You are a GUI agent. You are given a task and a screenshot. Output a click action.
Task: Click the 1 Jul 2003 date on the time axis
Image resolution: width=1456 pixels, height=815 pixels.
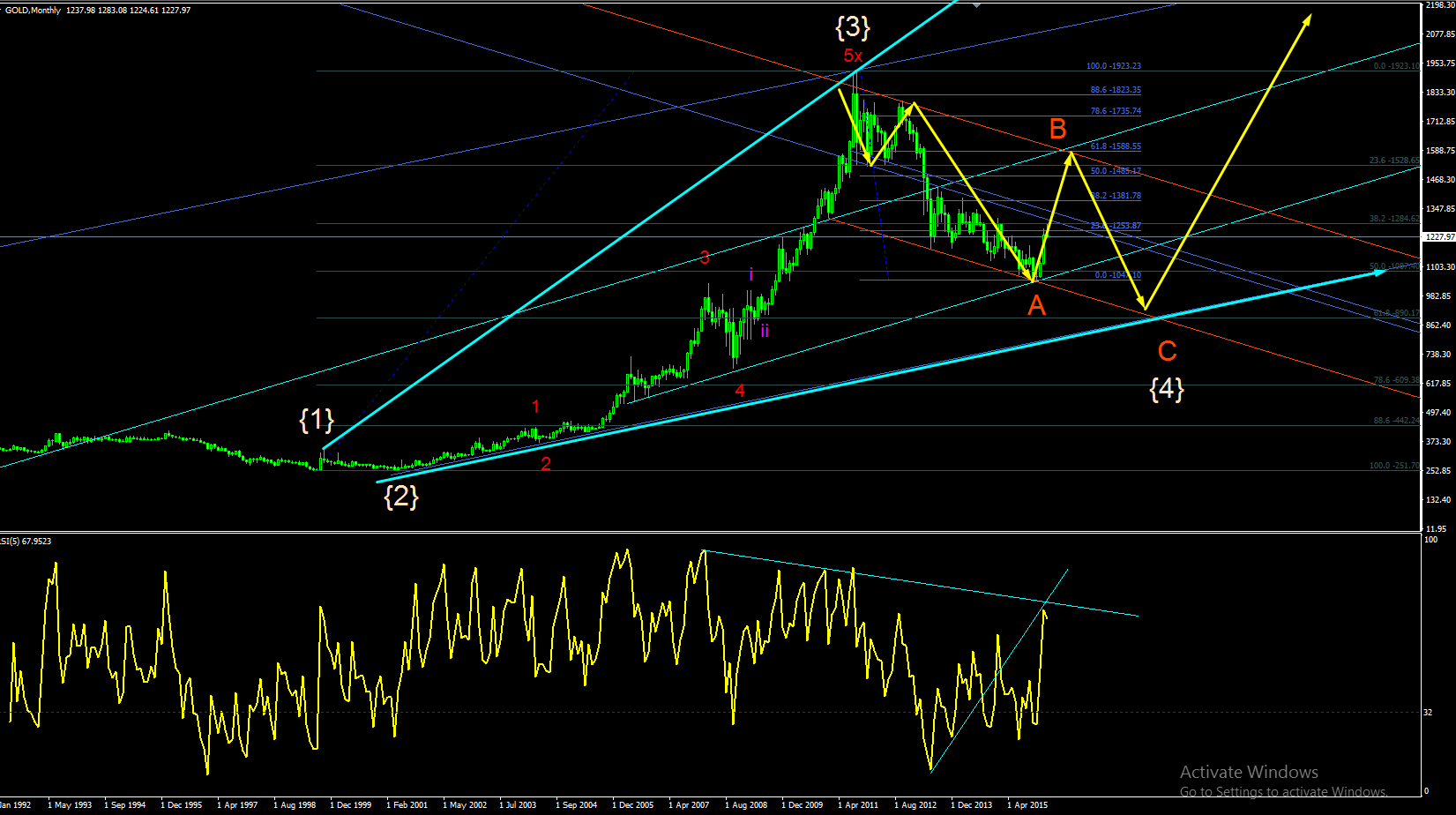[x=519, y=804]
